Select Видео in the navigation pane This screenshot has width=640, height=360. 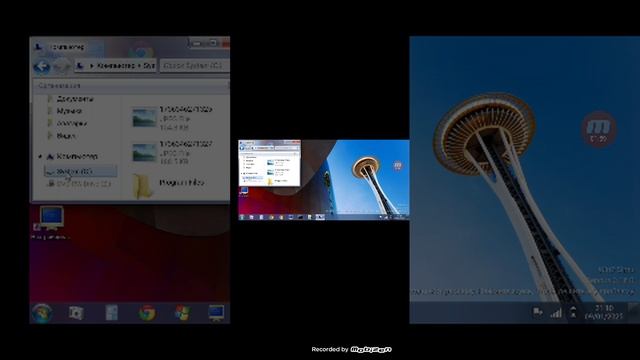point(61,136)
